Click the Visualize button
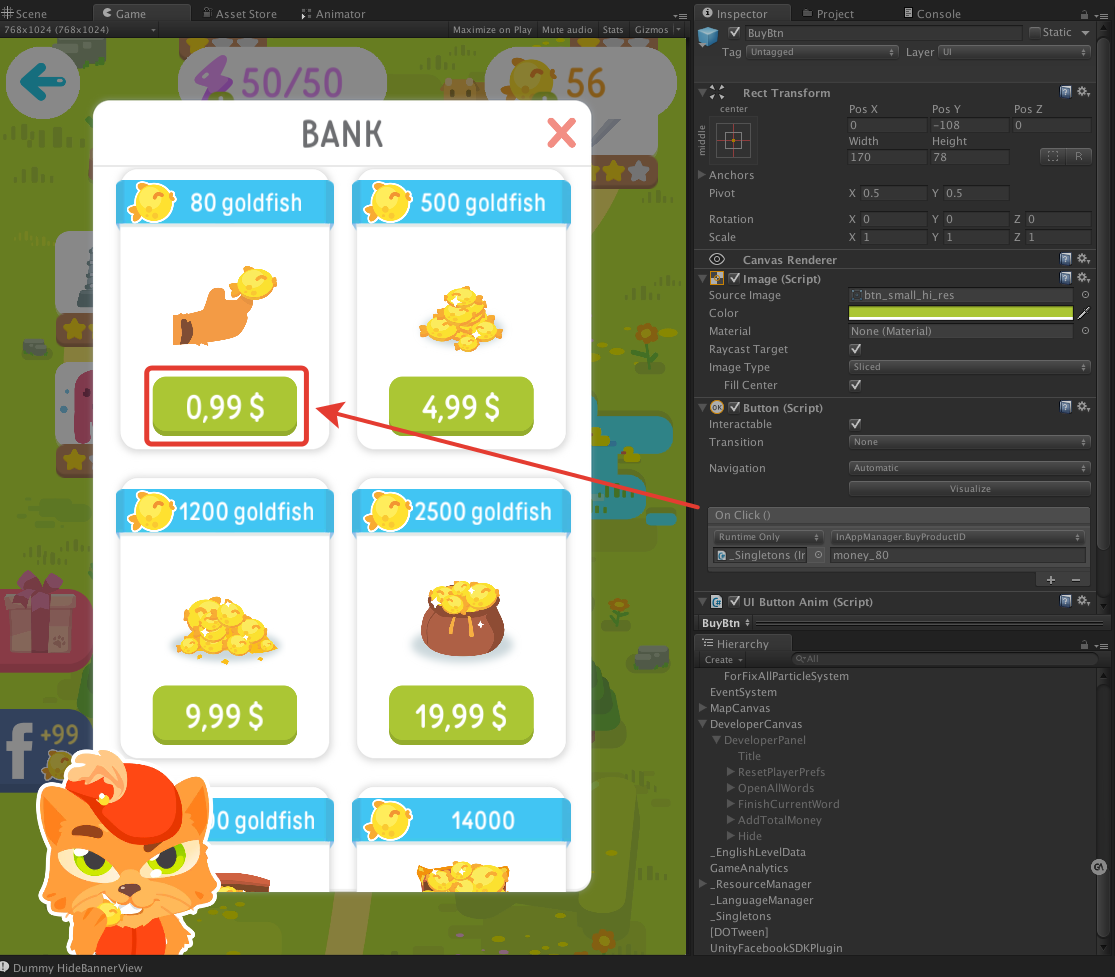This screenshot has width=1115, height=977. click(969, 488)
